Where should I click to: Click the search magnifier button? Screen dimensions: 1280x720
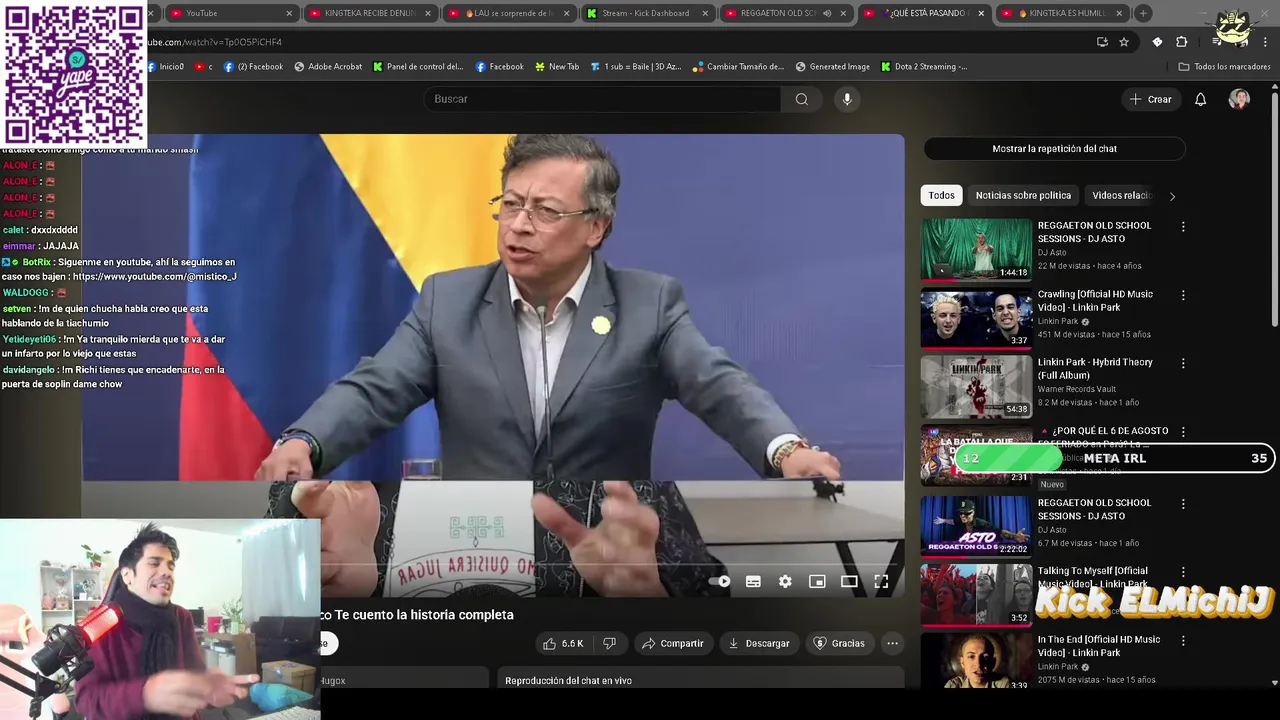coord(802,99)
